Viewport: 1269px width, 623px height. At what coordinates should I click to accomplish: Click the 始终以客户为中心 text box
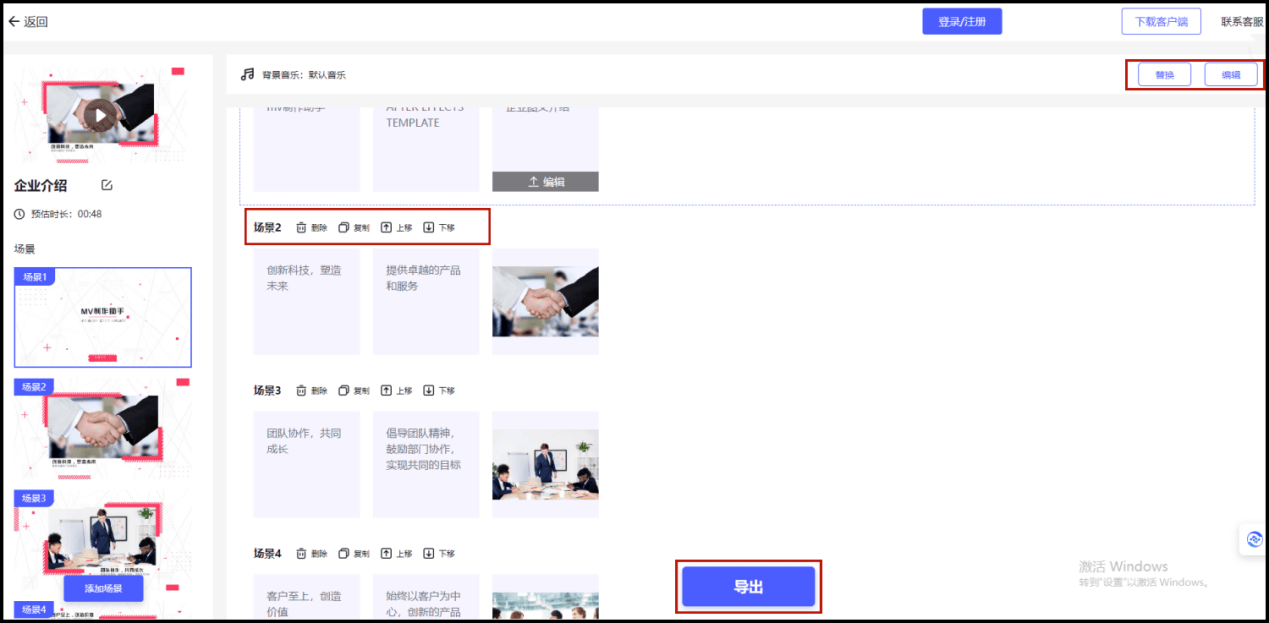(426, 596)
